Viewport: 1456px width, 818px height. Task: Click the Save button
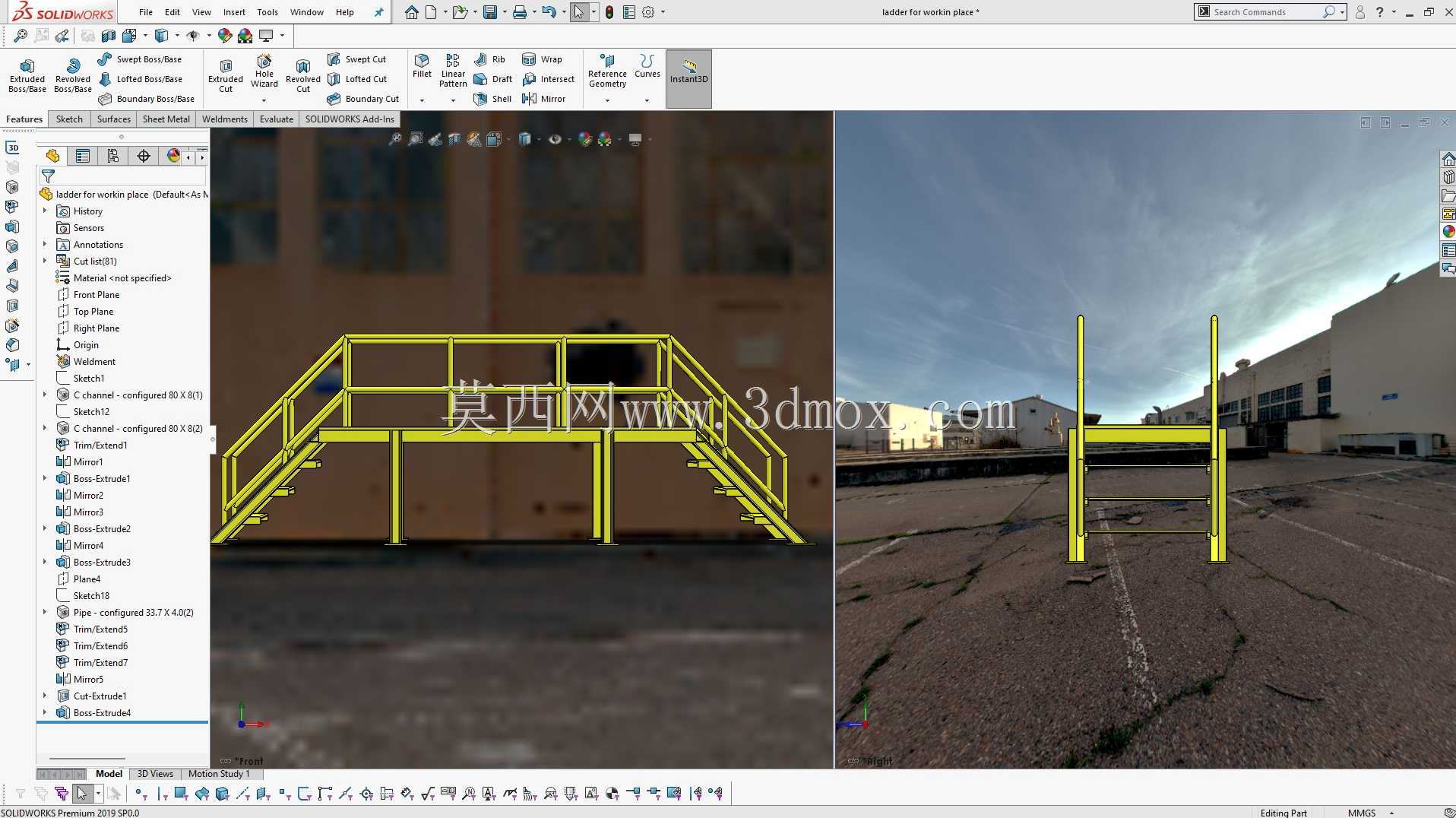(x=490, y=12)
